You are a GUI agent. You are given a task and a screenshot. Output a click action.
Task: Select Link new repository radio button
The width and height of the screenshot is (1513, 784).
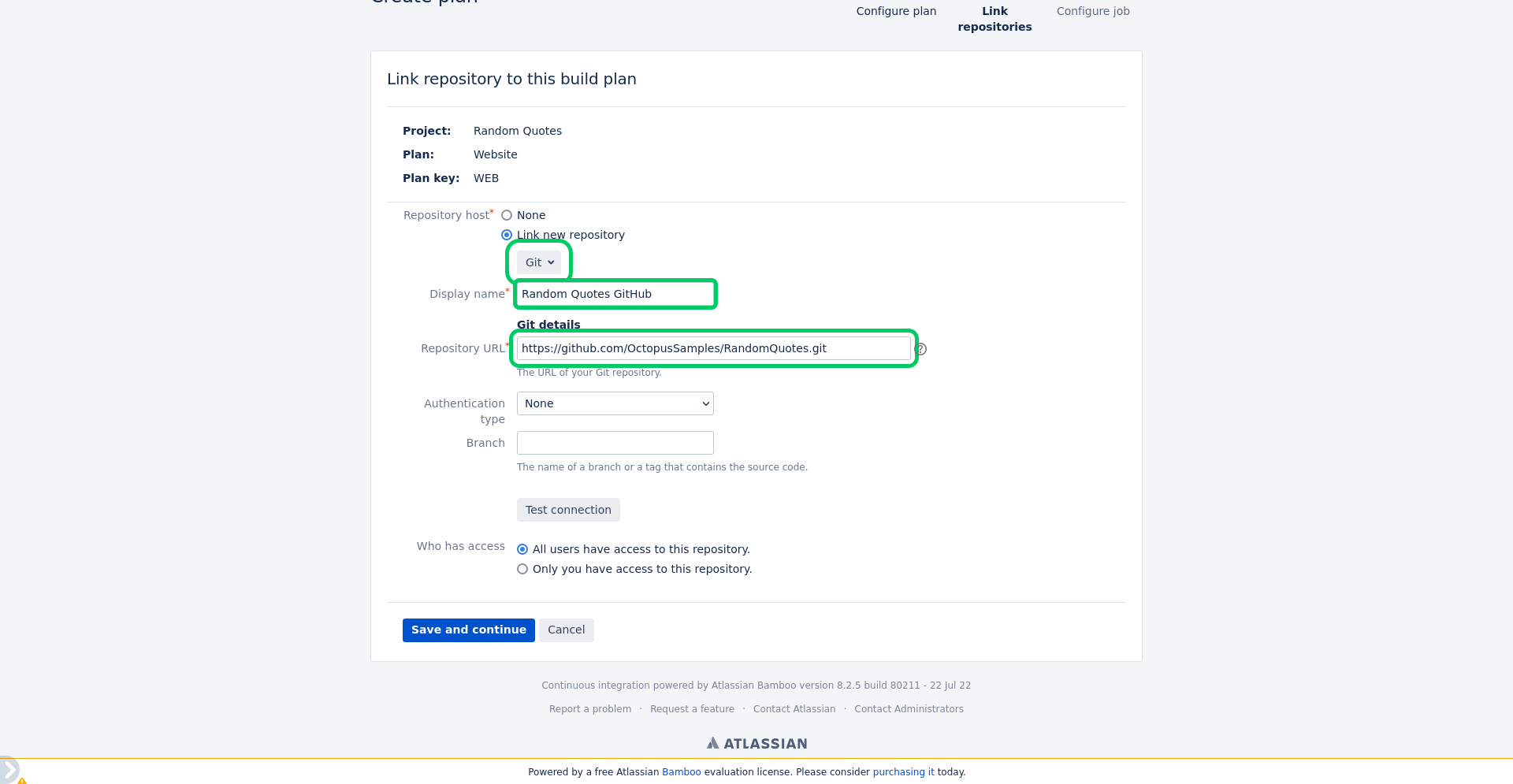coord(507,235)
